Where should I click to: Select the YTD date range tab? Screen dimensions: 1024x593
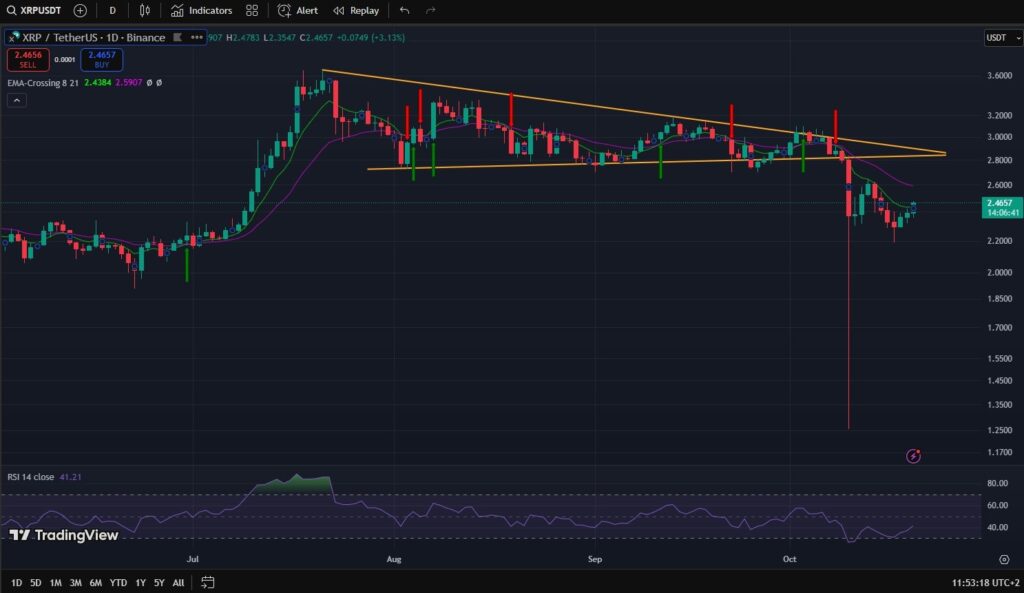click(x=118, y=582)
